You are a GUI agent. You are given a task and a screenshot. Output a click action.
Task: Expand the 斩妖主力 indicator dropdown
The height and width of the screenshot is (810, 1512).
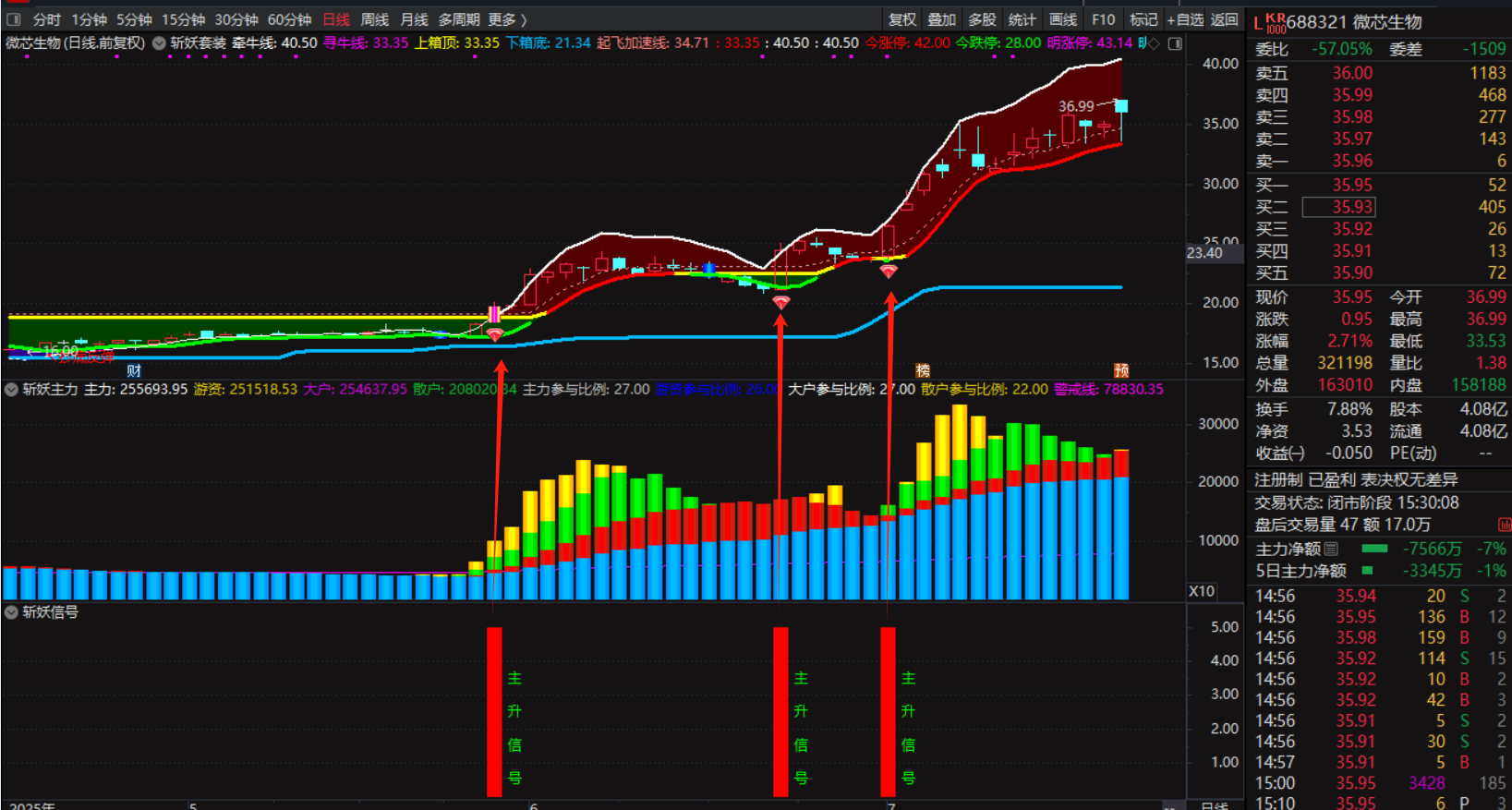pyautogui.click(x=12, y=390)
